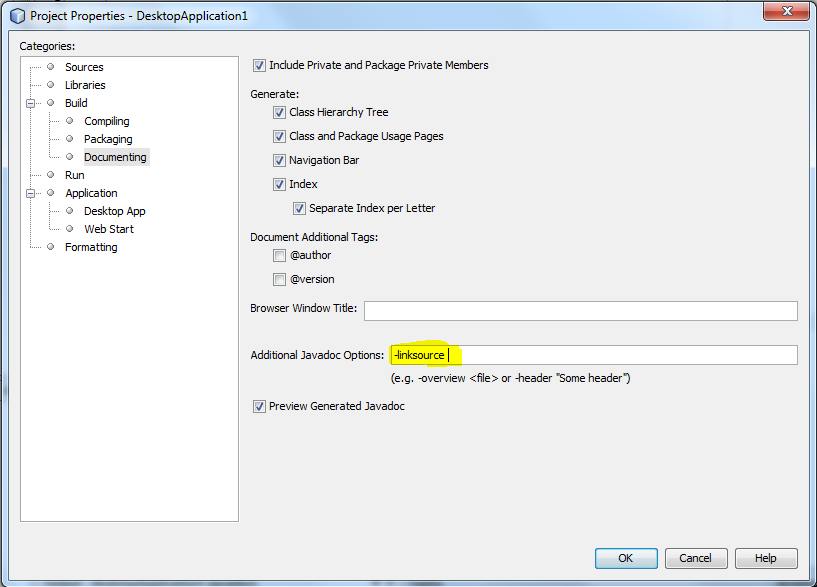The height and width of the screenshot is (587, 817).
Task: Click the example hint text for Javadoc options
Action: [511, 378]
